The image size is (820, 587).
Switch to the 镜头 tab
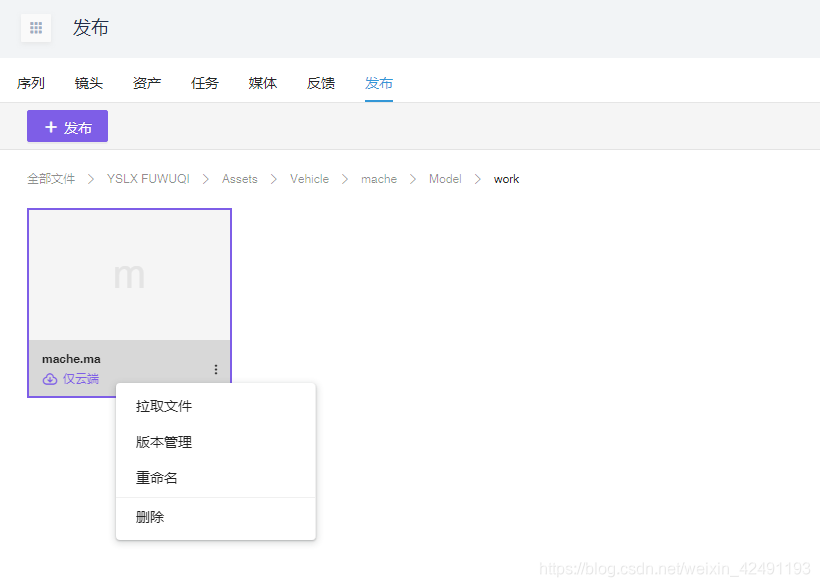(89, 83)
